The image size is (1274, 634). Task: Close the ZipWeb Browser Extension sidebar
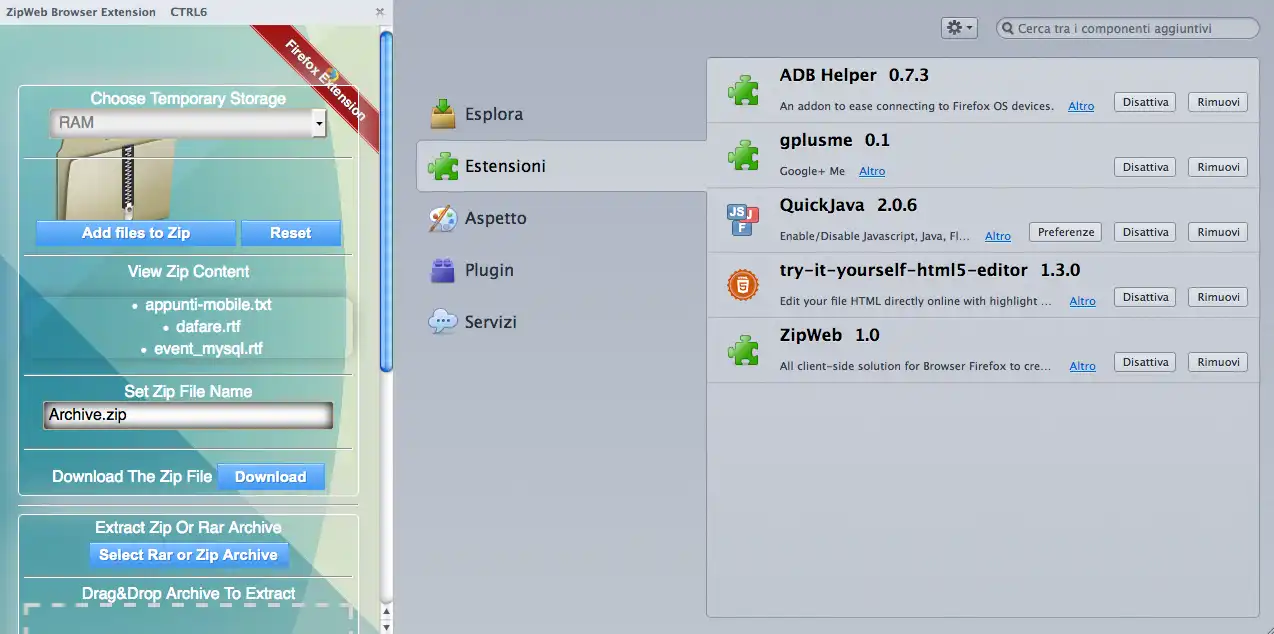point(380,12)
